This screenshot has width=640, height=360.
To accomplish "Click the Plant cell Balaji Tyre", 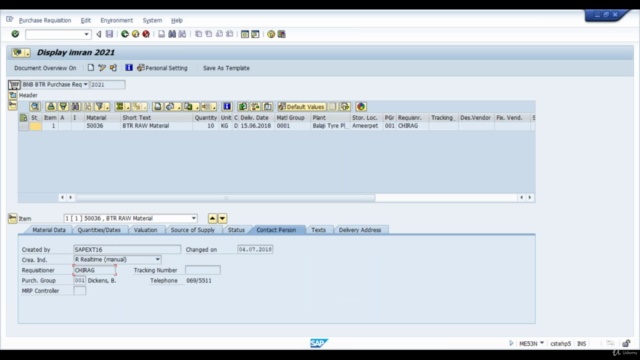I will click(x=330, y=126).
